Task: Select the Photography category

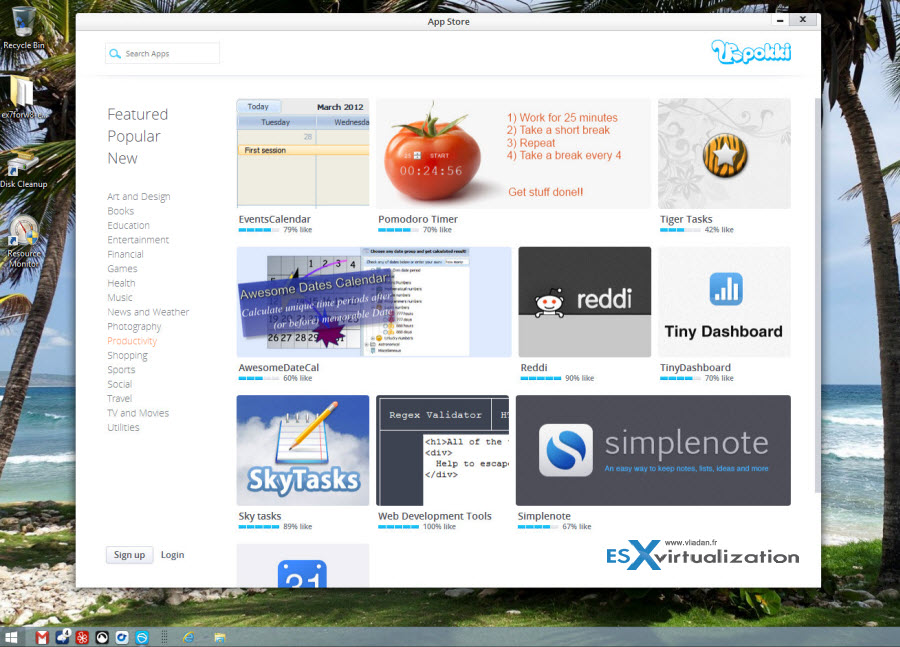Action: click(134, 327)
